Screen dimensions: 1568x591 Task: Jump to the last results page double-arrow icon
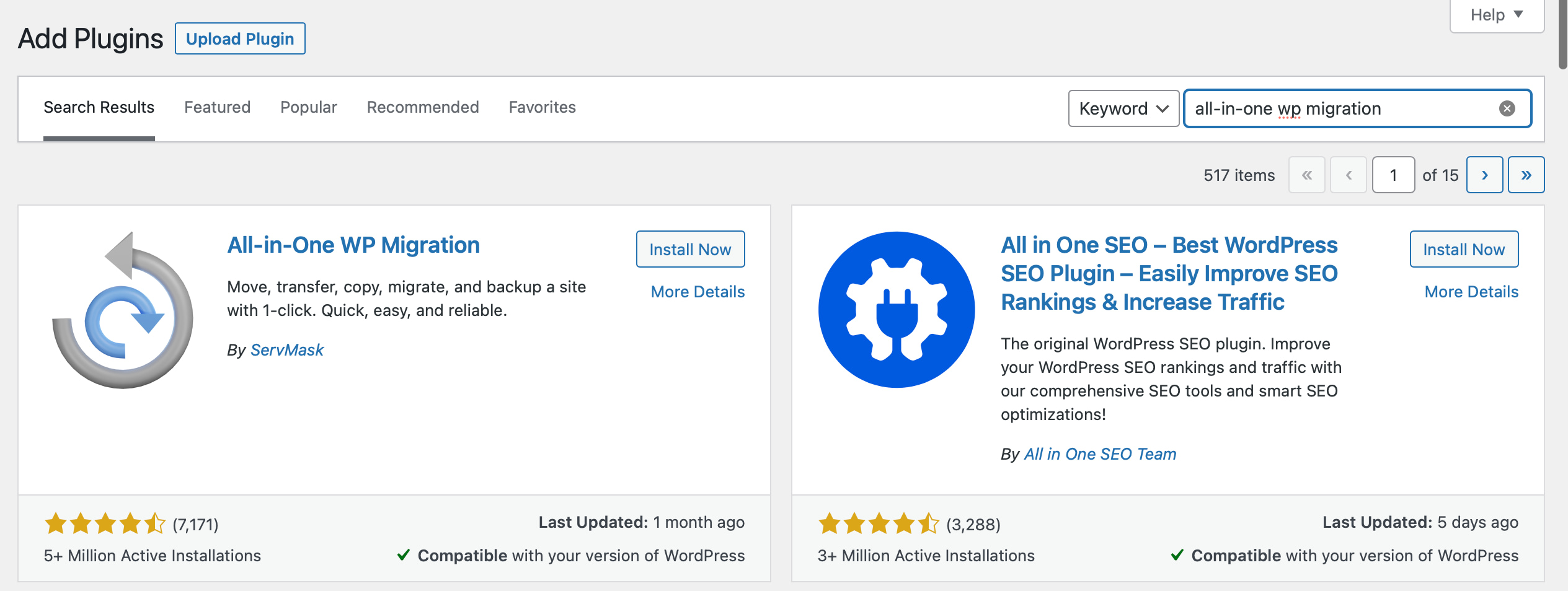(x=1526, y=175)
